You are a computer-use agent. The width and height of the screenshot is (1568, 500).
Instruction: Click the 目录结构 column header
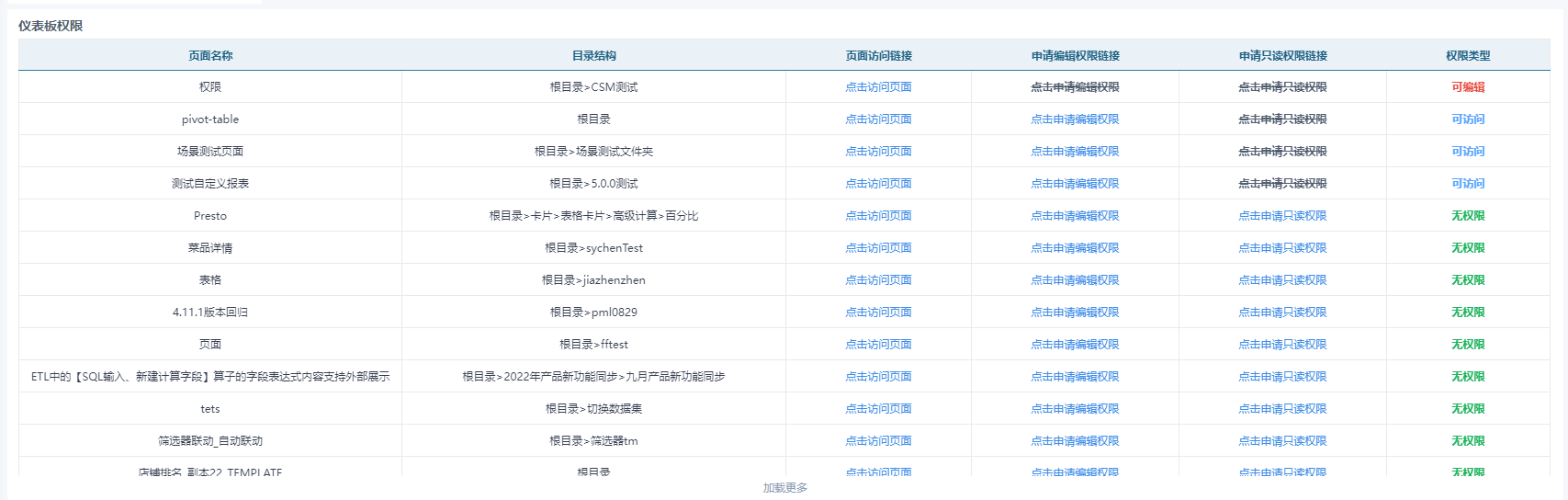point(593,56)
